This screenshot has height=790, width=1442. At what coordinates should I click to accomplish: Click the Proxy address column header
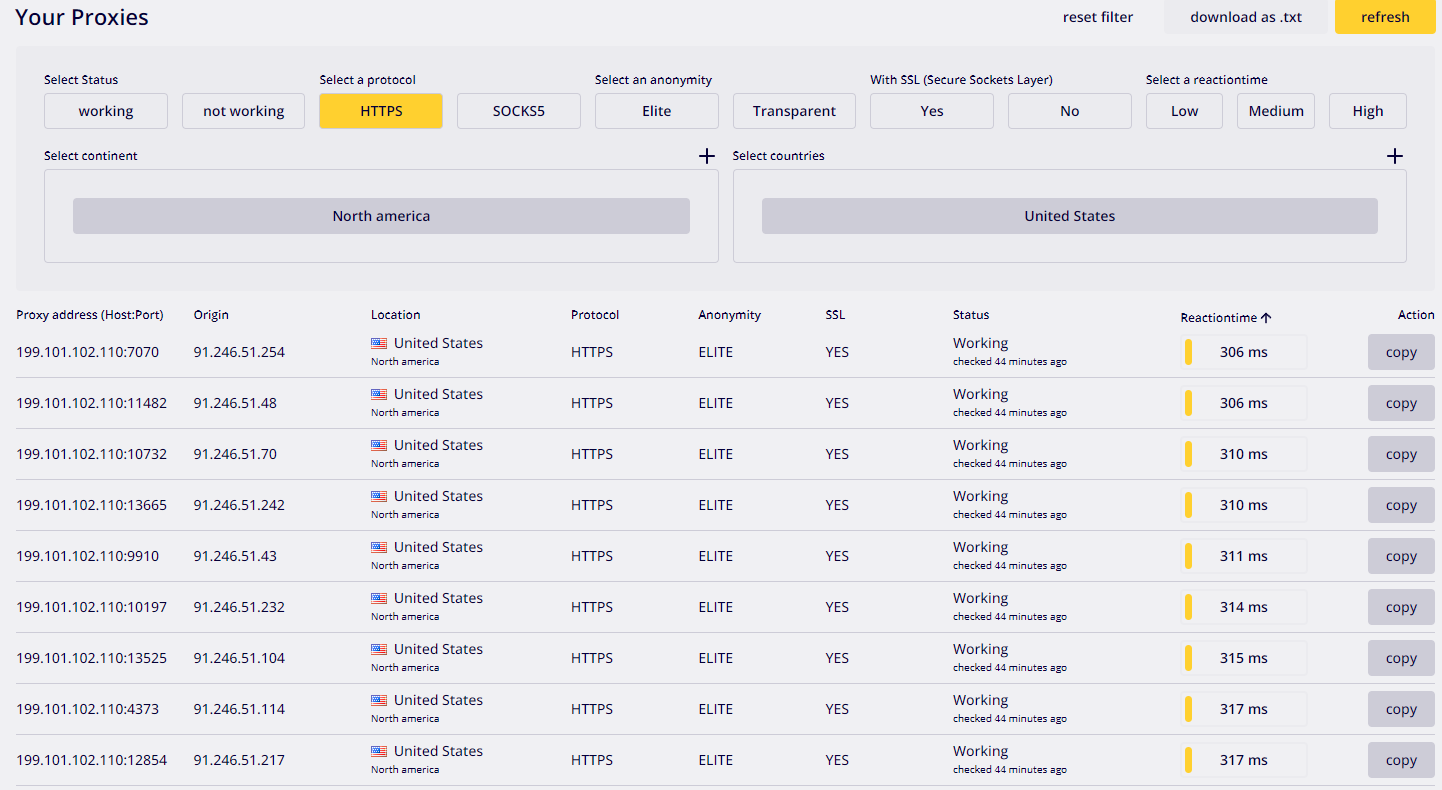point(89,315)
